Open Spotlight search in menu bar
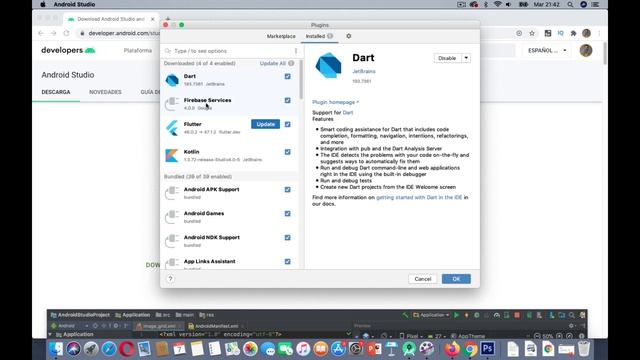The width and height of the screenshot is (640, 360). (x=570, y=4)
